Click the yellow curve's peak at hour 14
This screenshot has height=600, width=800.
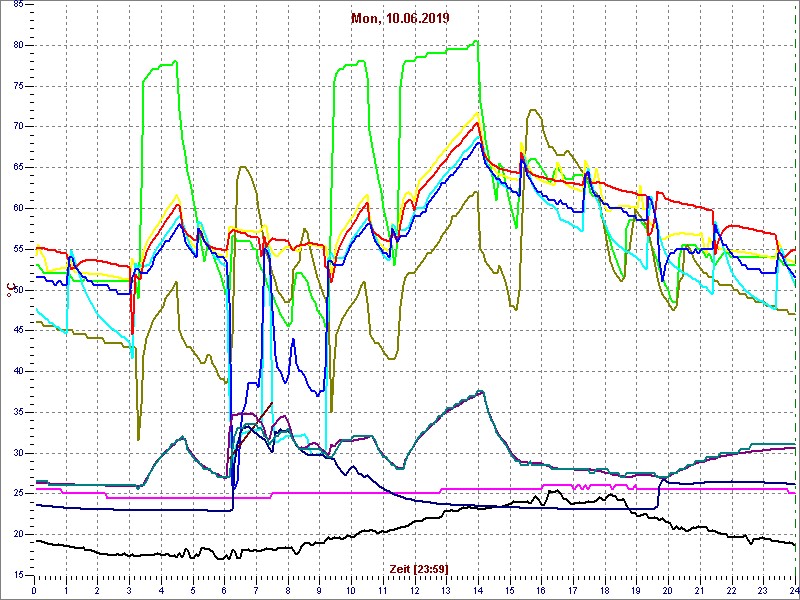click(x=477, y=113)
